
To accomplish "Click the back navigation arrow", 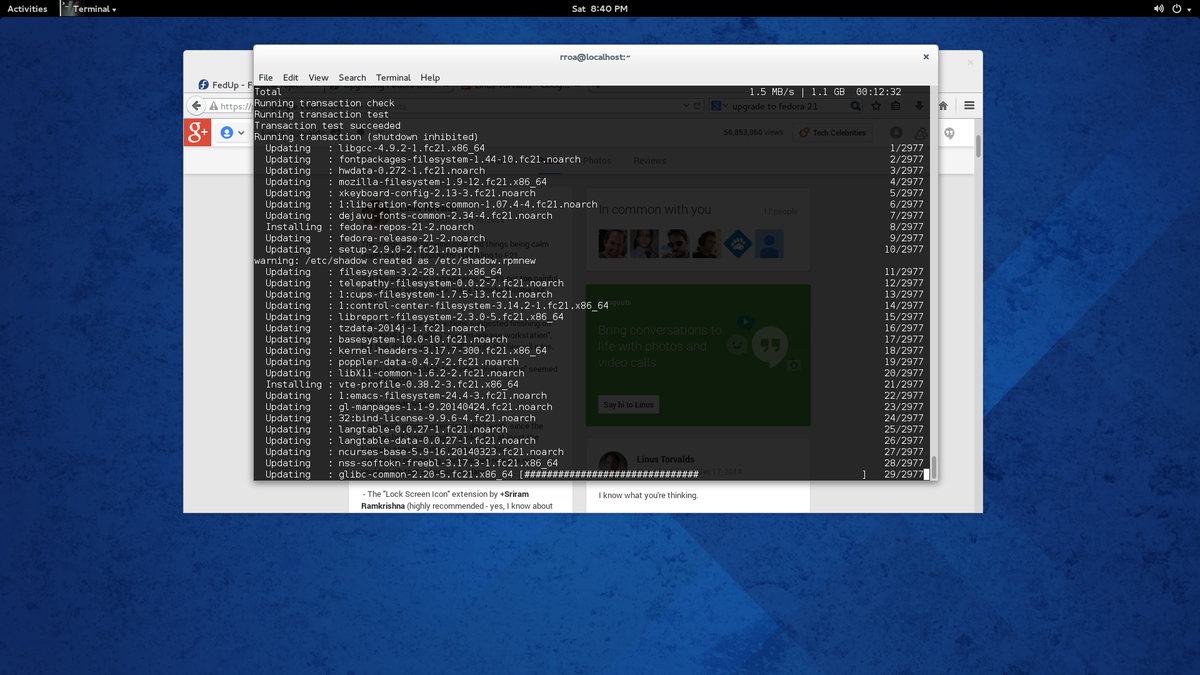I will point(196,104).
